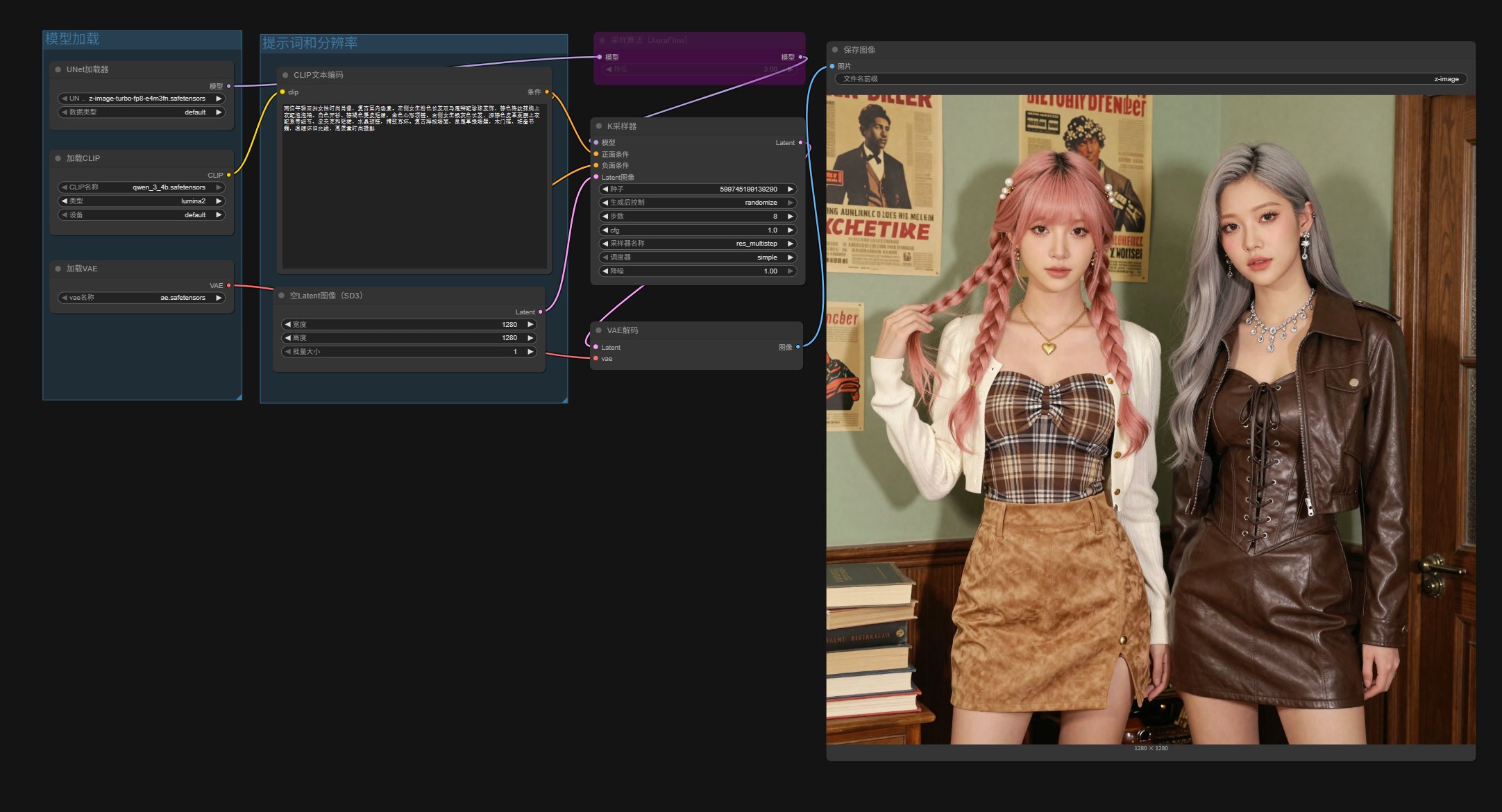Increase 步数 with its right arrow

point(790,217)
